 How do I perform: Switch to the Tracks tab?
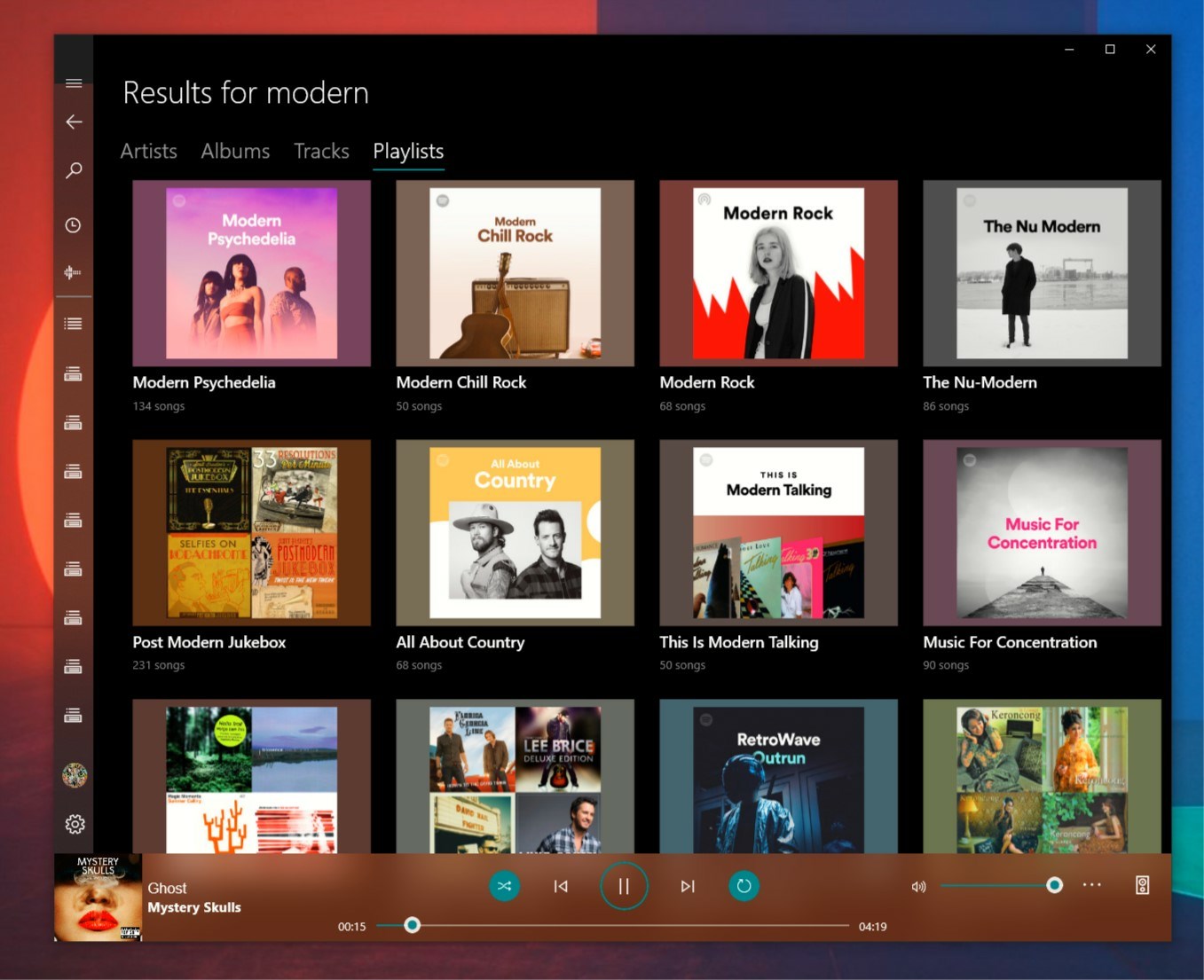point(321,152)
